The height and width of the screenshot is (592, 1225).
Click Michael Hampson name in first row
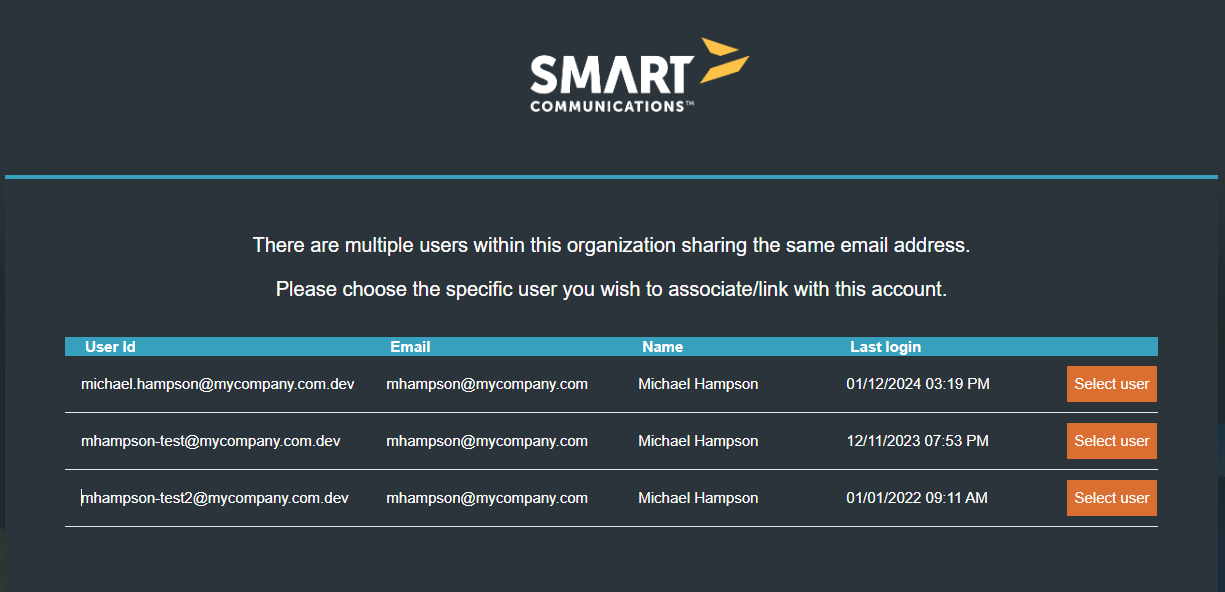(x=698, y=384)
